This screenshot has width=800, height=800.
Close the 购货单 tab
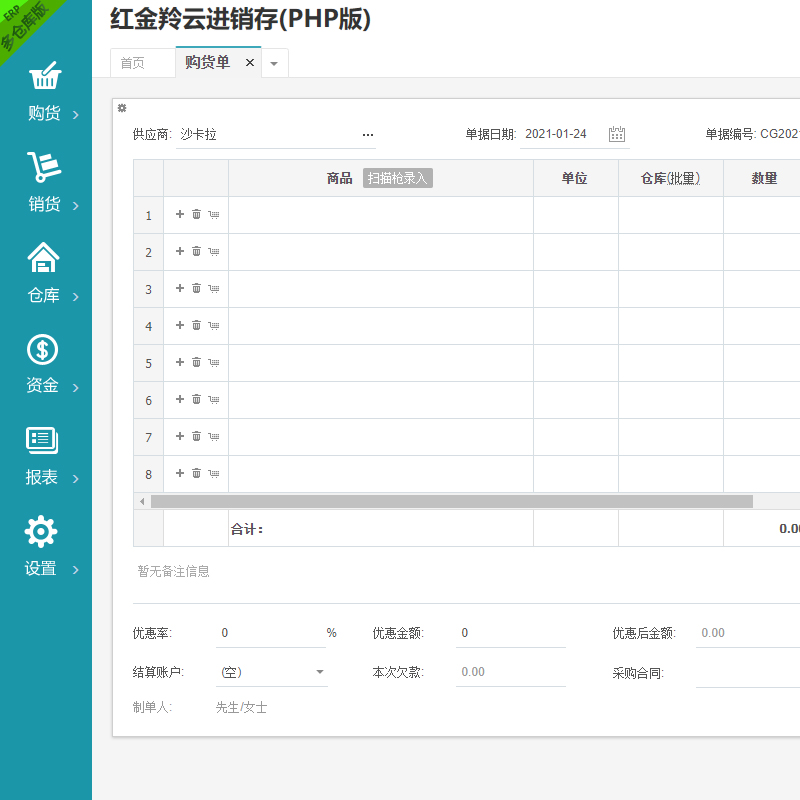click(250, 63)
